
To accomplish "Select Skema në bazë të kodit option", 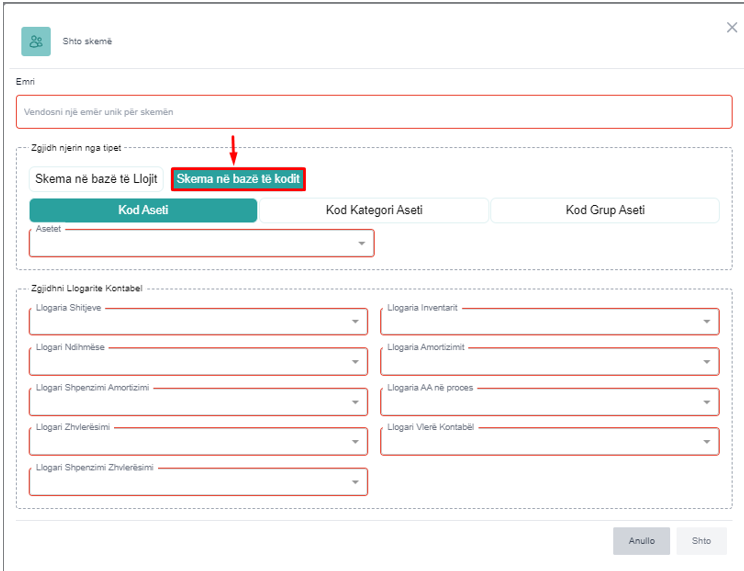I will pos(238,179).
